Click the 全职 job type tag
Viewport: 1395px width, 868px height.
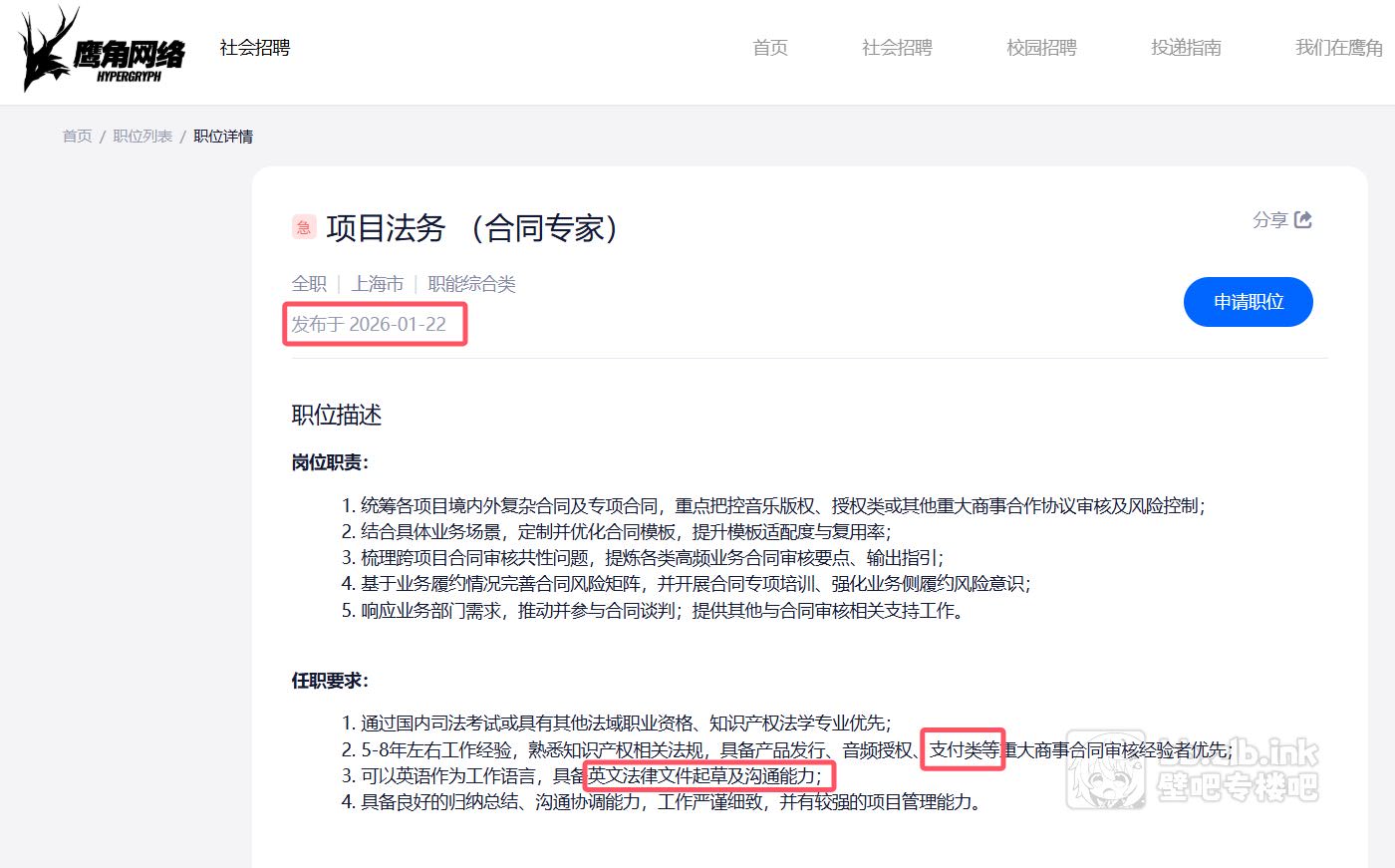309,284
